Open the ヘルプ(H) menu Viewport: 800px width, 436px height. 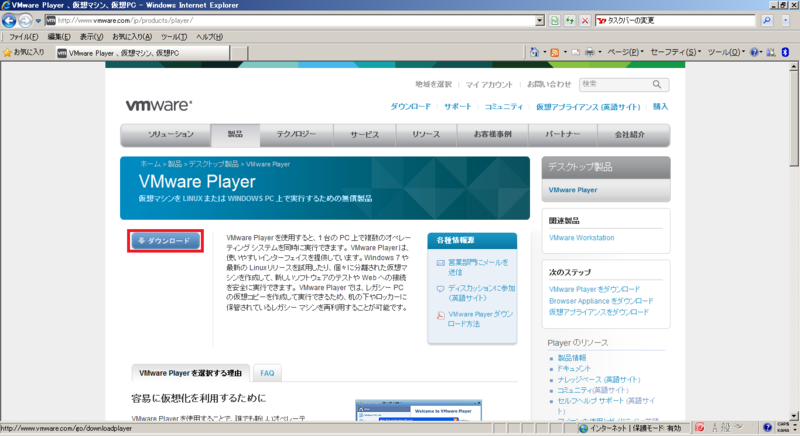pyautogui.click(x=210, y=37)
